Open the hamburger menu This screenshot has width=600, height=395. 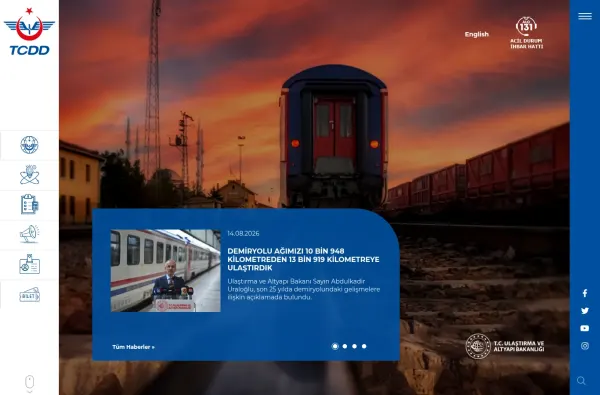[x=585, y=16]
